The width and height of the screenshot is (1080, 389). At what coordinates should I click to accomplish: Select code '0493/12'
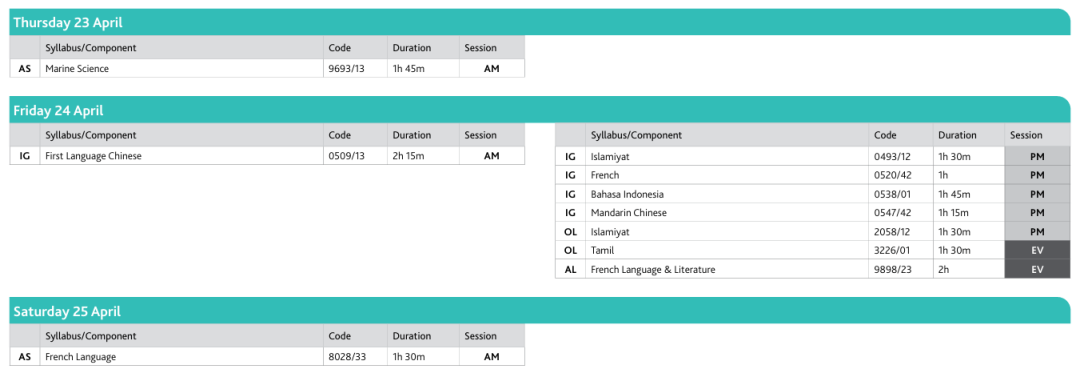(900, 156)
